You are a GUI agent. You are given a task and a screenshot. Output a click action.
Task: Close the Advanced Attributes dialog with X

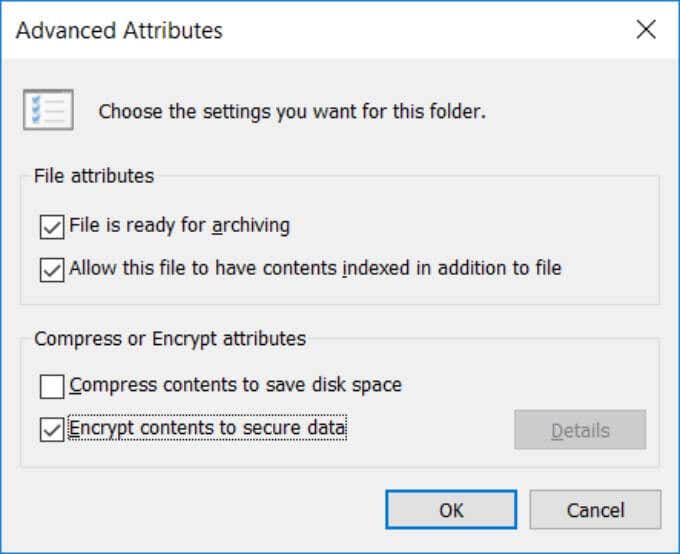(x=646, y=30)
